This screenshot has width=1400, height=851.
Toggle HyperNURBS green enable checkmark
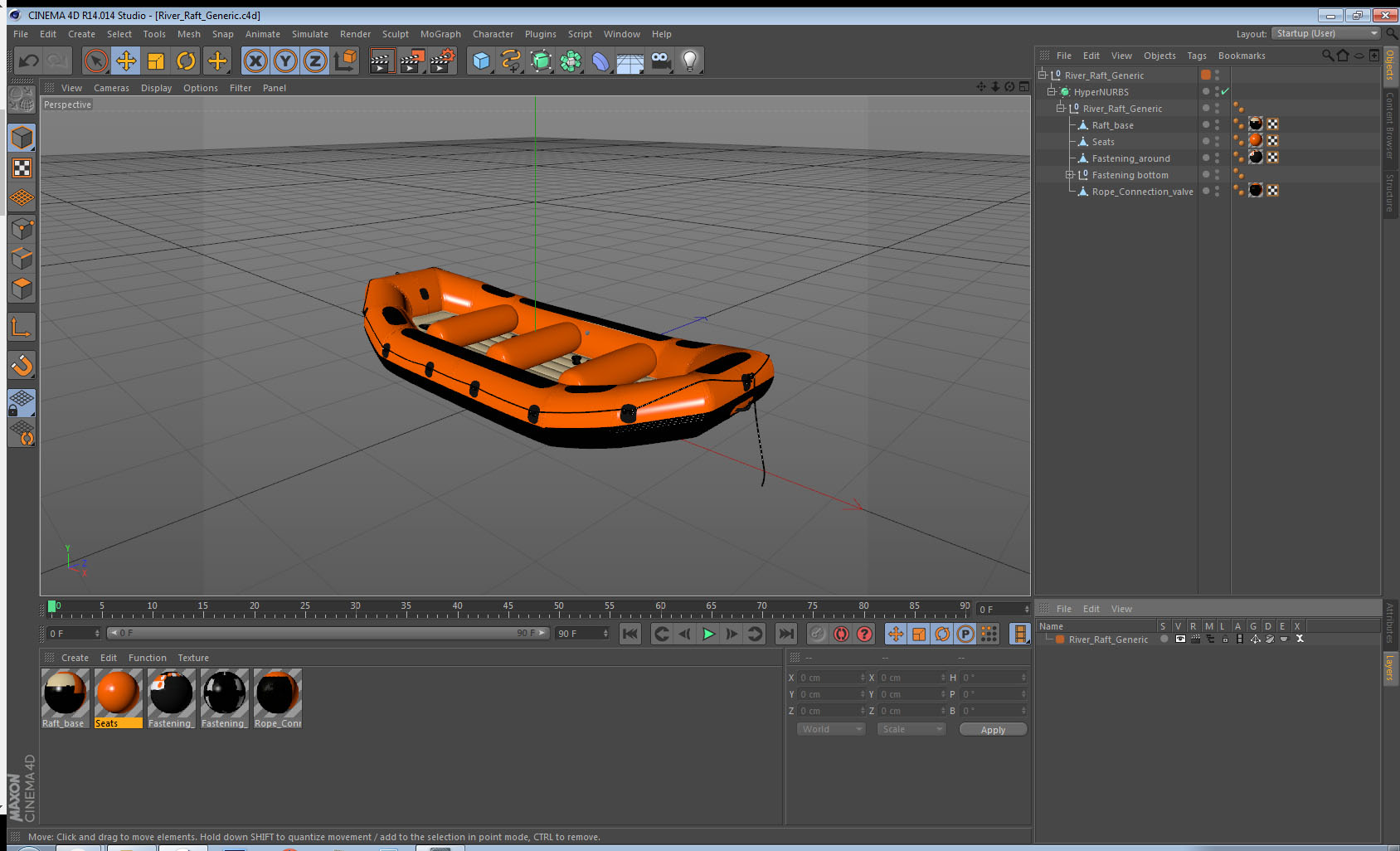1225,91
